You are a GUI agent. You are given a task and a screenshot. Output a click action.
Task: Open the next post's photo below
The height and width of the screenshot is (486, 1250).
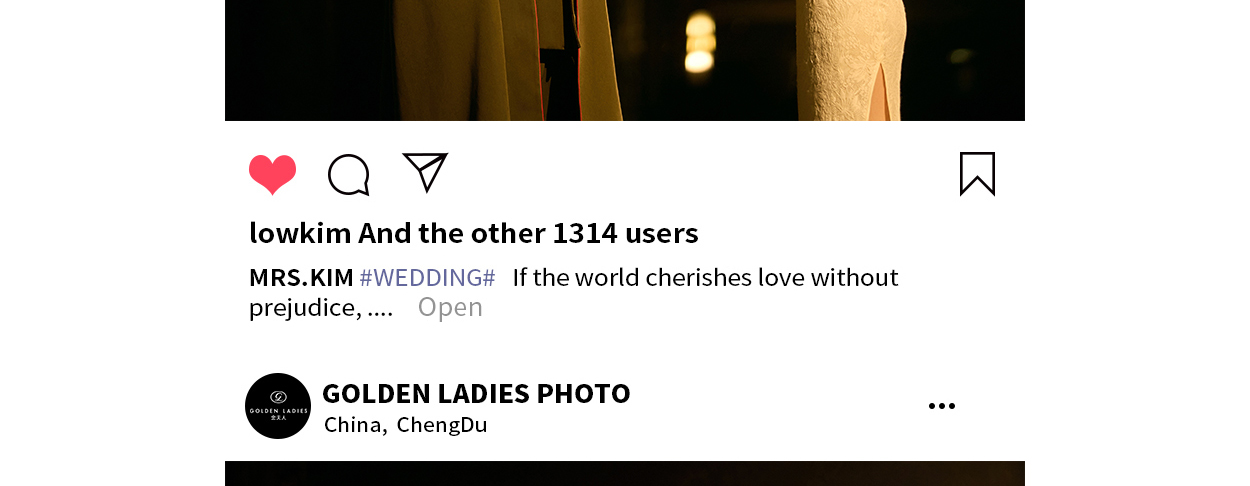625,474
